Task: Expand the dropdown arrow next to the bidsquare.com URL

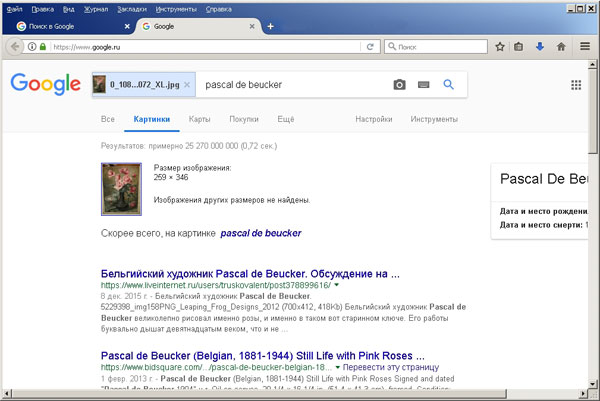Action: click(338, 367)
